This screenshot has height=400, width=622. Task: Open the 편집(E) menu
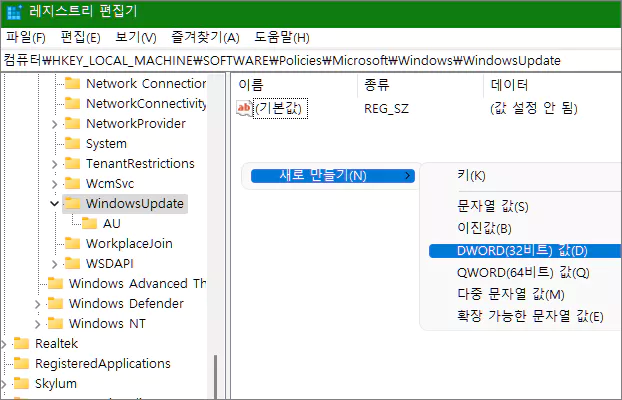coord(80,38)
